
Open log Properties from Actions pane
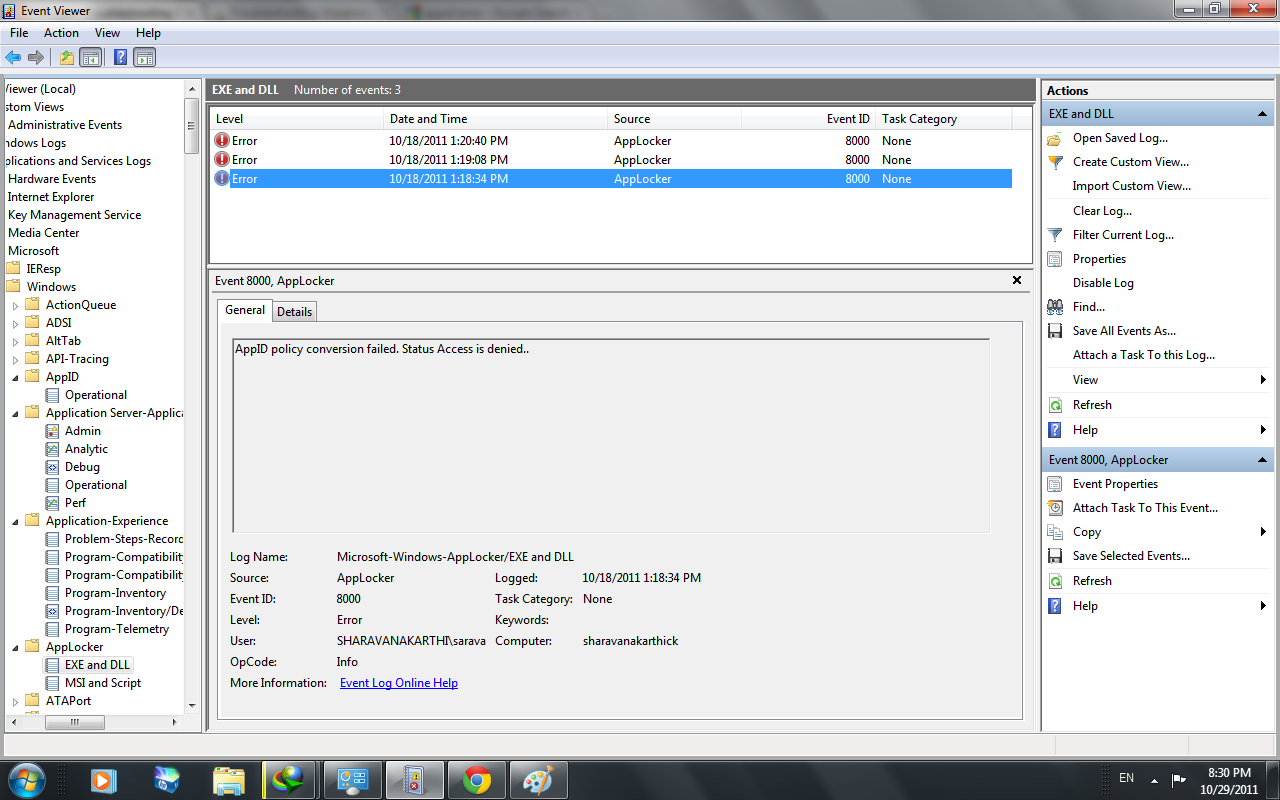(1099, 259)
